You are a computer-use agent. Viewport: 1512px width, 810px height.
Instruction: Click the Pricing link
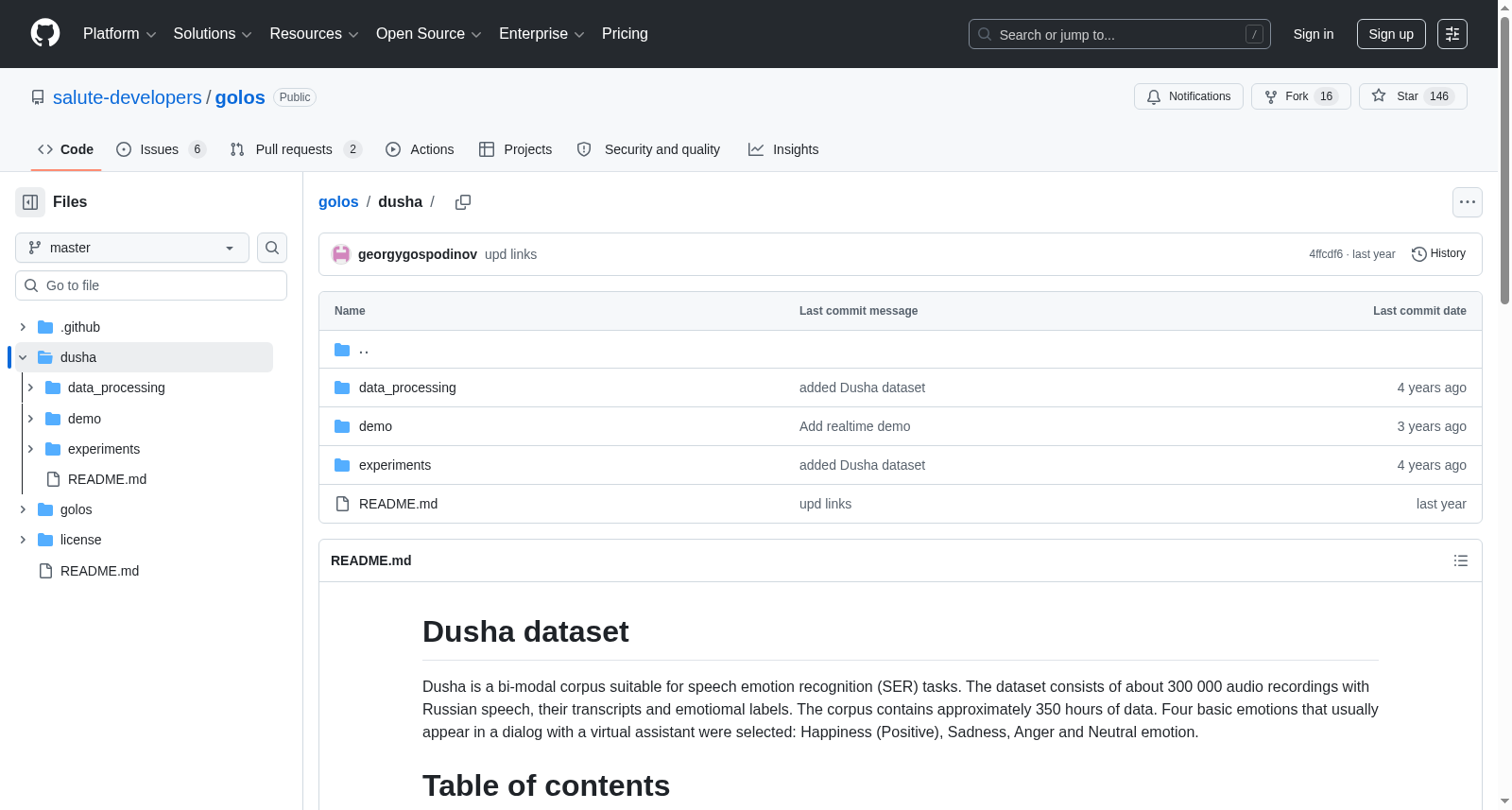(625, 34)
